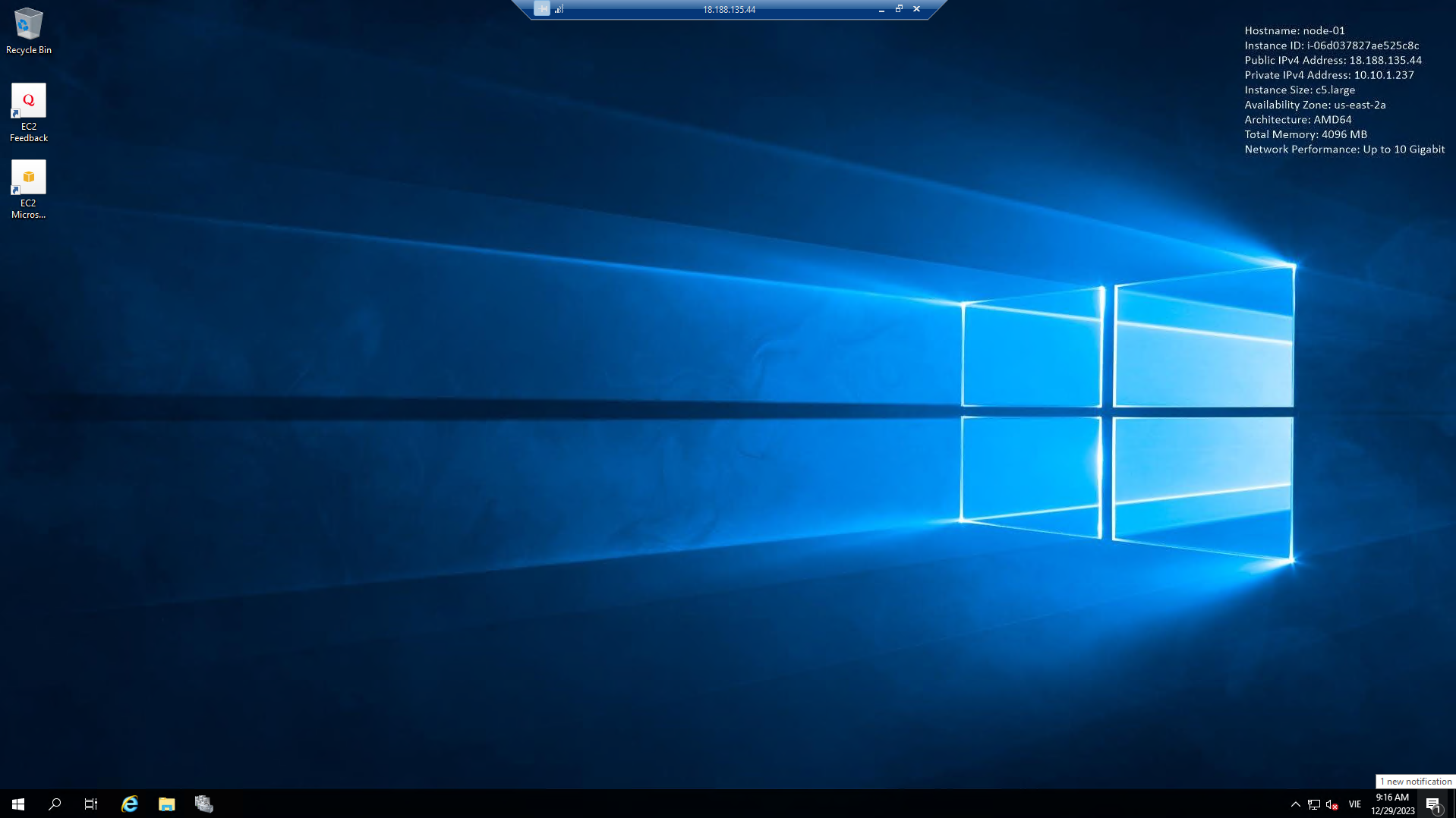The width and height of the screenshot is (1456, 818).
Task: Click the network icon in system tray
Action: 1314,804
